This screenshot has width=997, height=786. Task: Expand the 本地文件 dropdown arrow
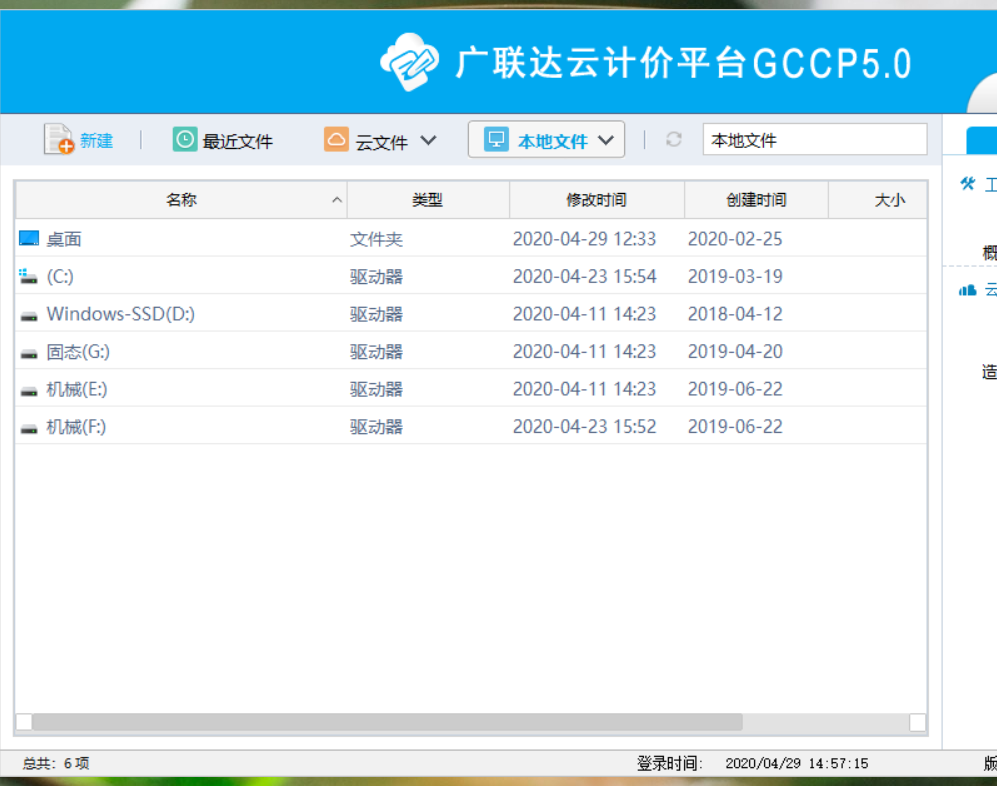click(606, 140)
